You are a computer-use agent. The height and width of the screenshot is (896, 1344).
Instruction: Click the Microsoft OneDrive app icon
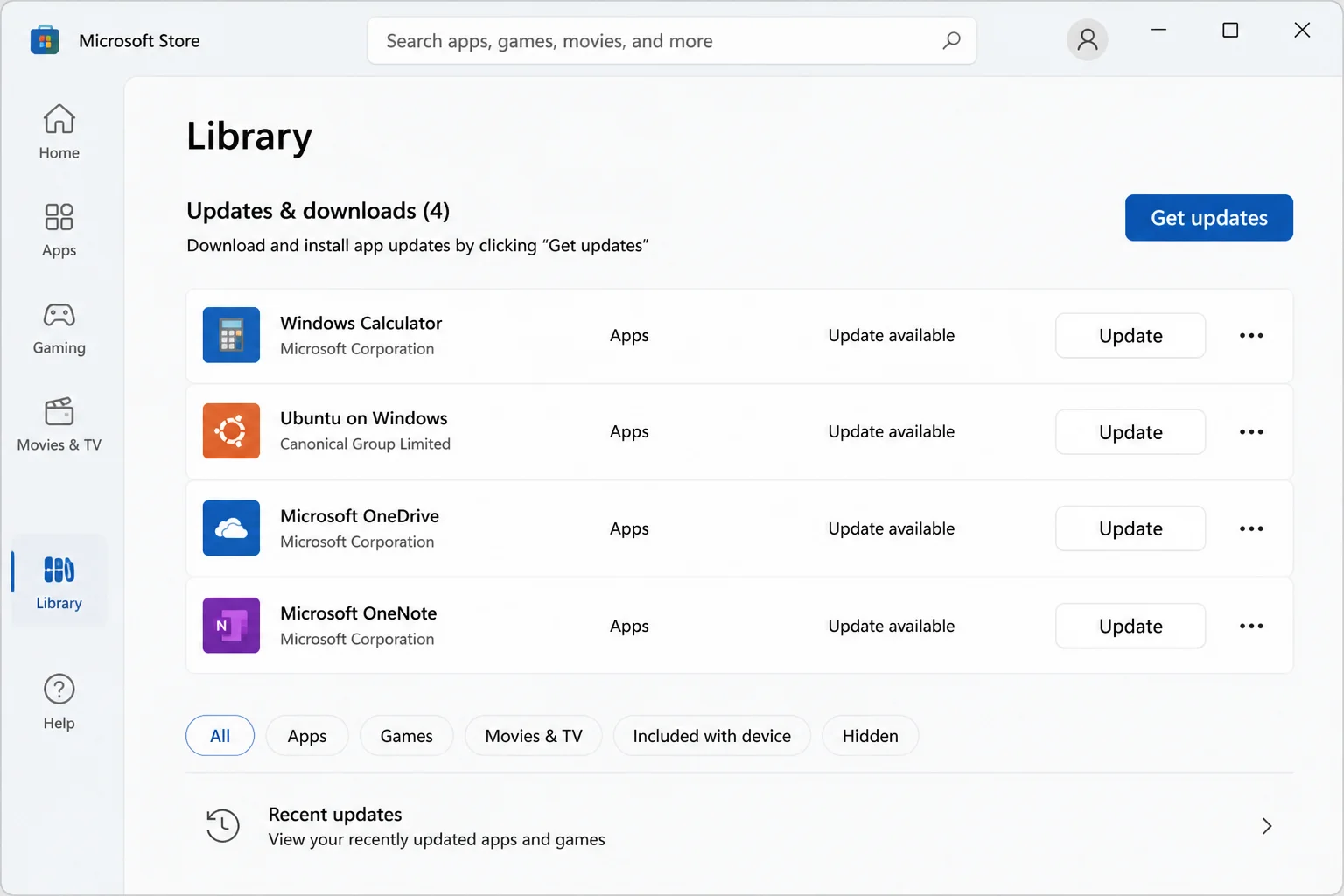231,528
